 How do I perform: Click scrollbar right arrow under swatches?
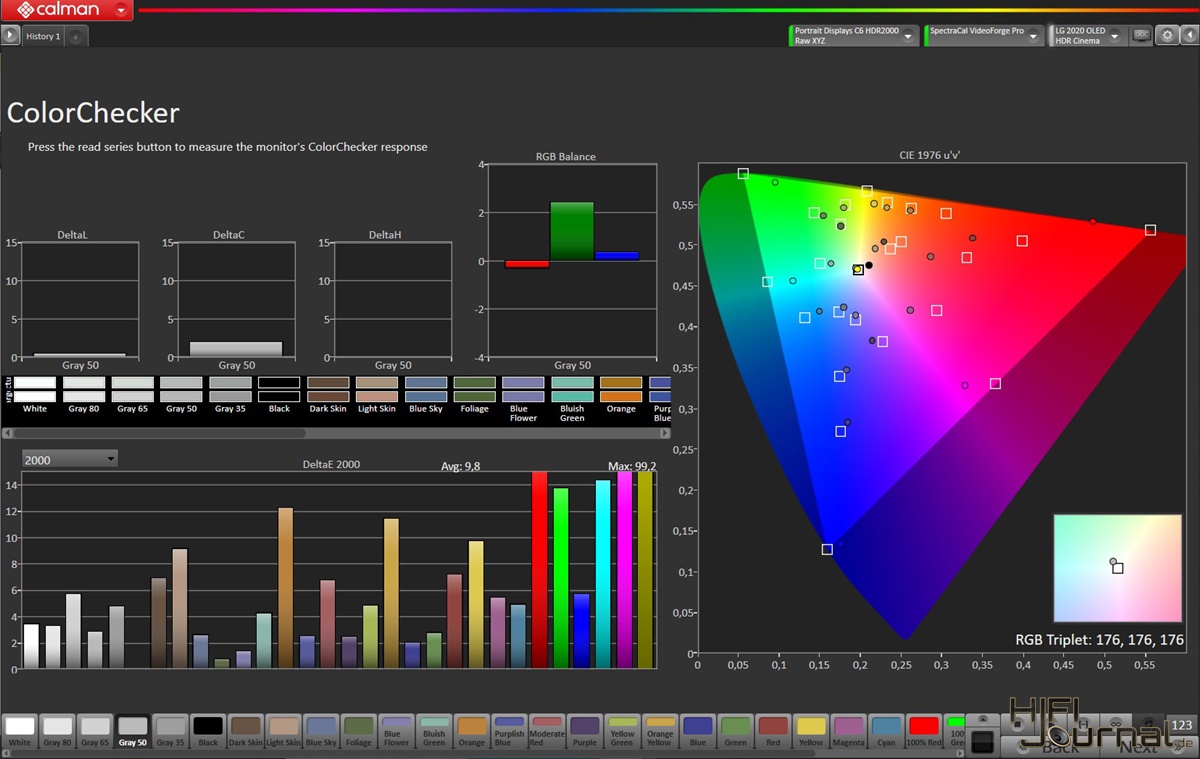point(665,434)
